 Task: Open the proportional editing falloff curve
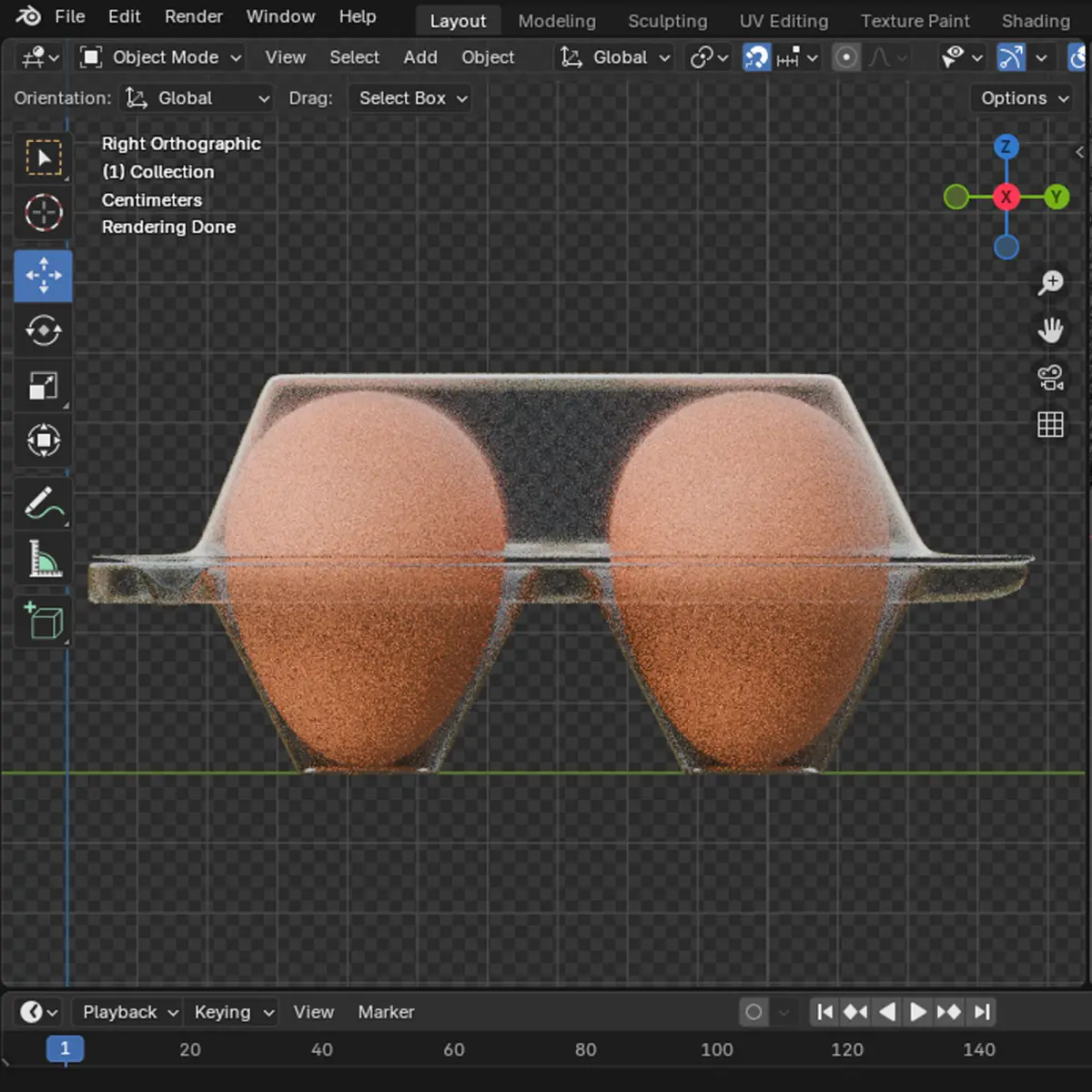pyautogui.click(x=888, y=57)
